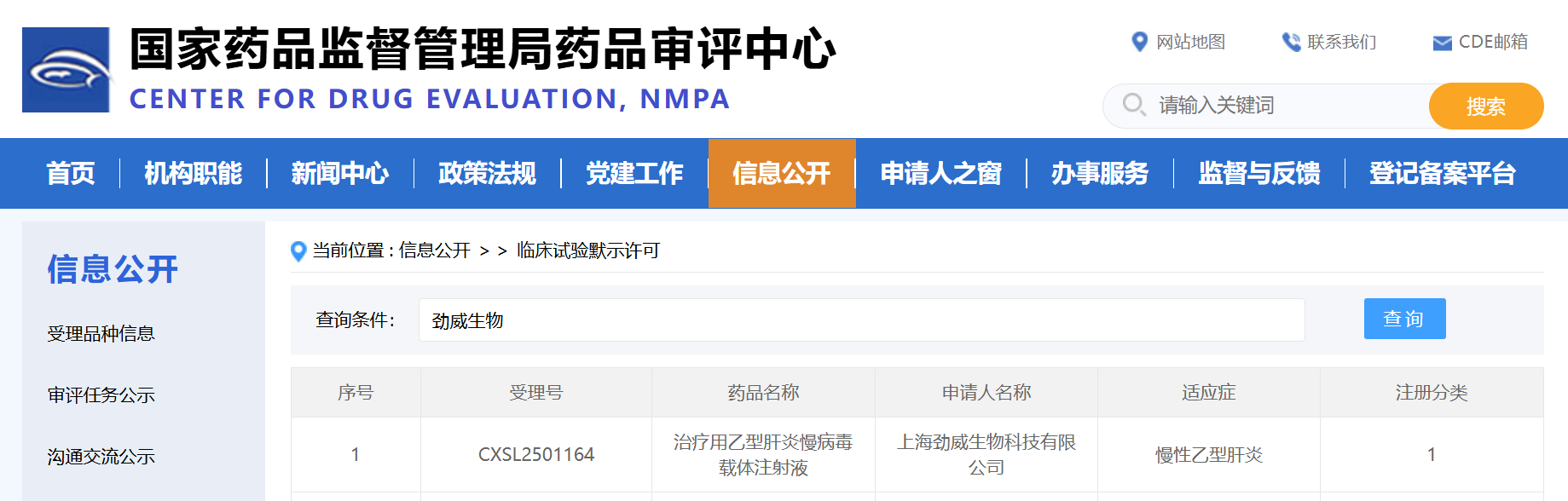Select 沟通交流公示 in the sidebar
1568x501 pixels.
(101, 457)
